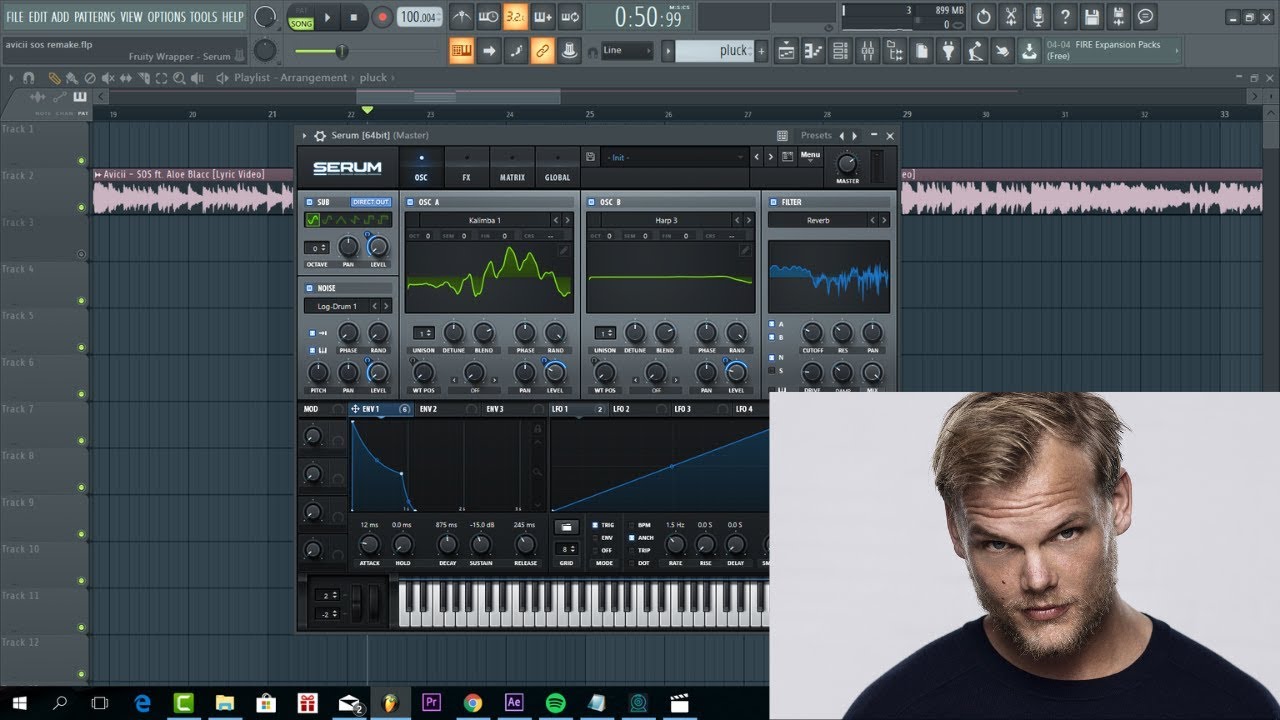
Task: Stop playback with the Stop button
Action: pyautogui.click(x=353, y=17)
